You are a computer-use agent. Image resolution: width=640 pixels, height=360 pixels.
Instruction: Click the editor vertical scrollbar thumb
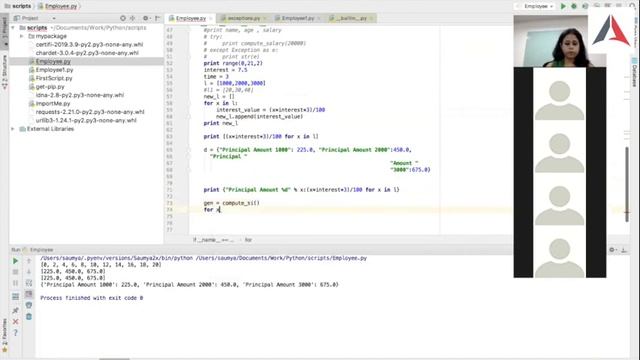[627, 184]
